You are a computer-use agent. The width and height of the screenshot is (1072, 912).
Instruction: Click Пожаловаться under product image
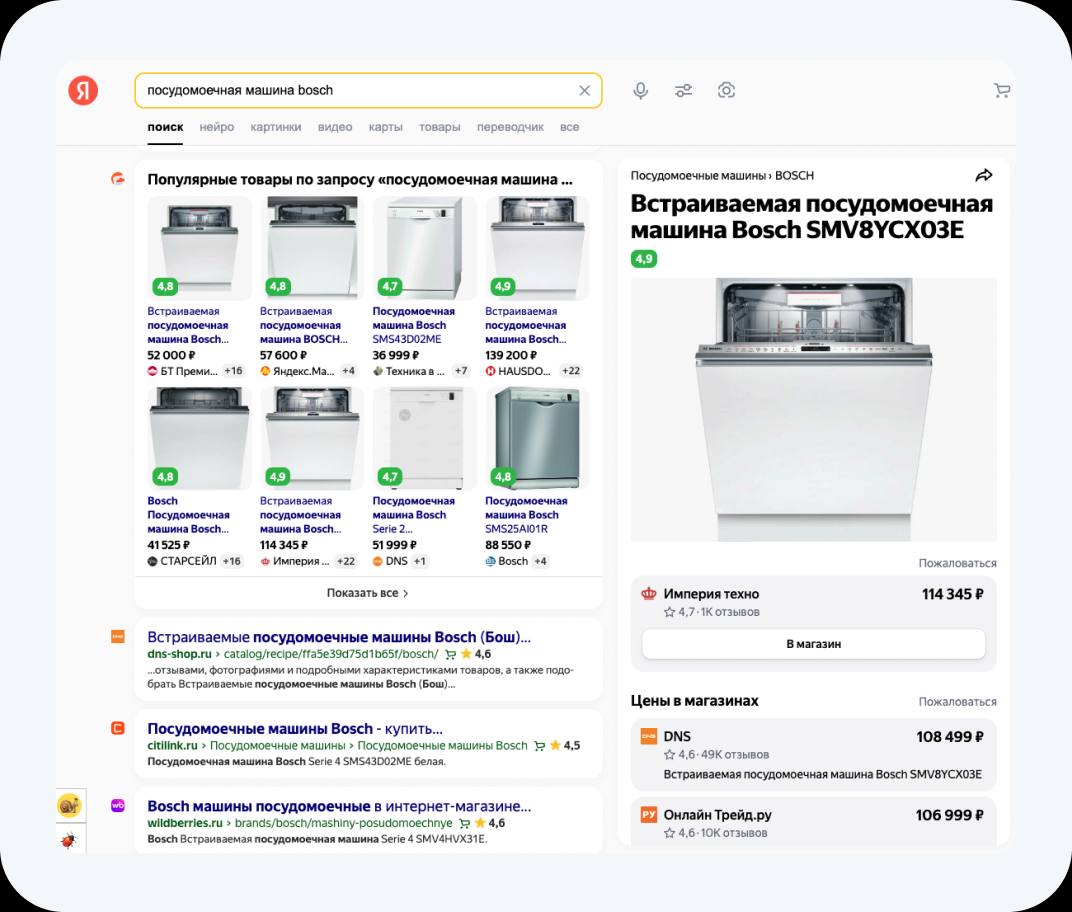[x=957, y=563]
